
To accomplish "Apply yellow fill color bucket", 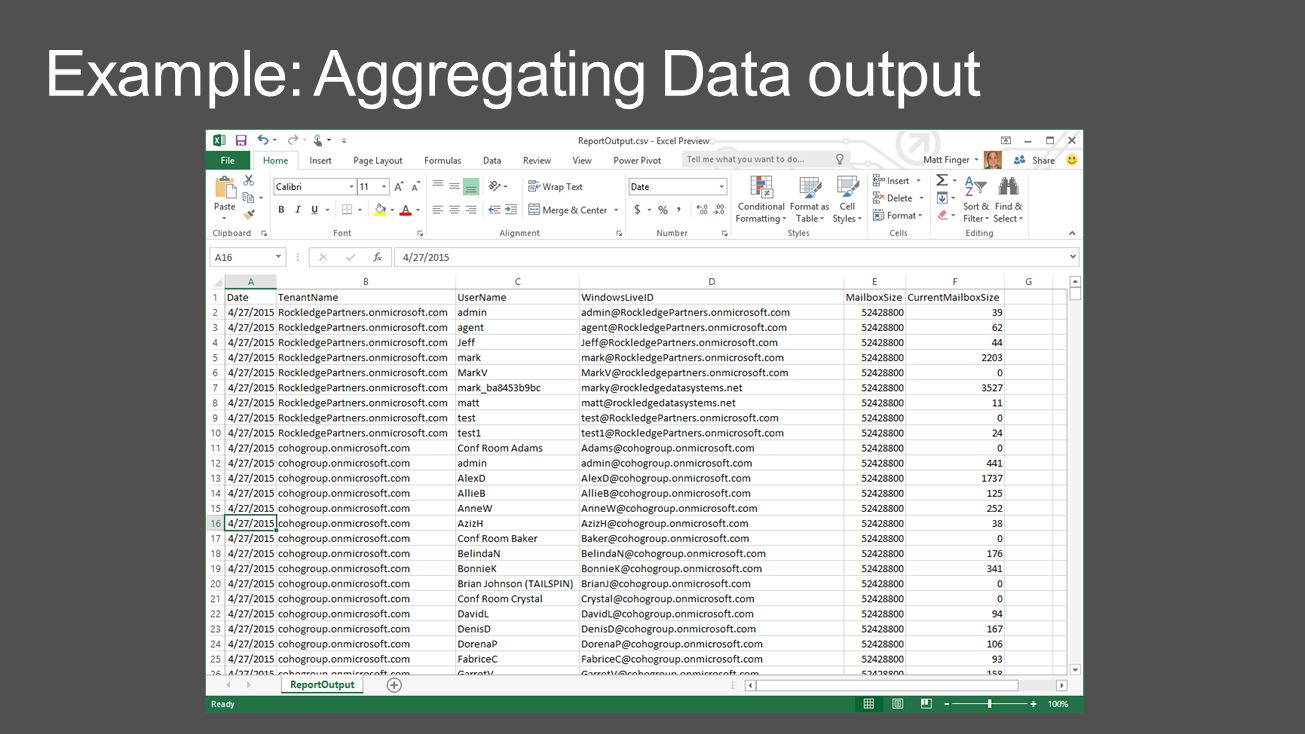I will point(379,210).
